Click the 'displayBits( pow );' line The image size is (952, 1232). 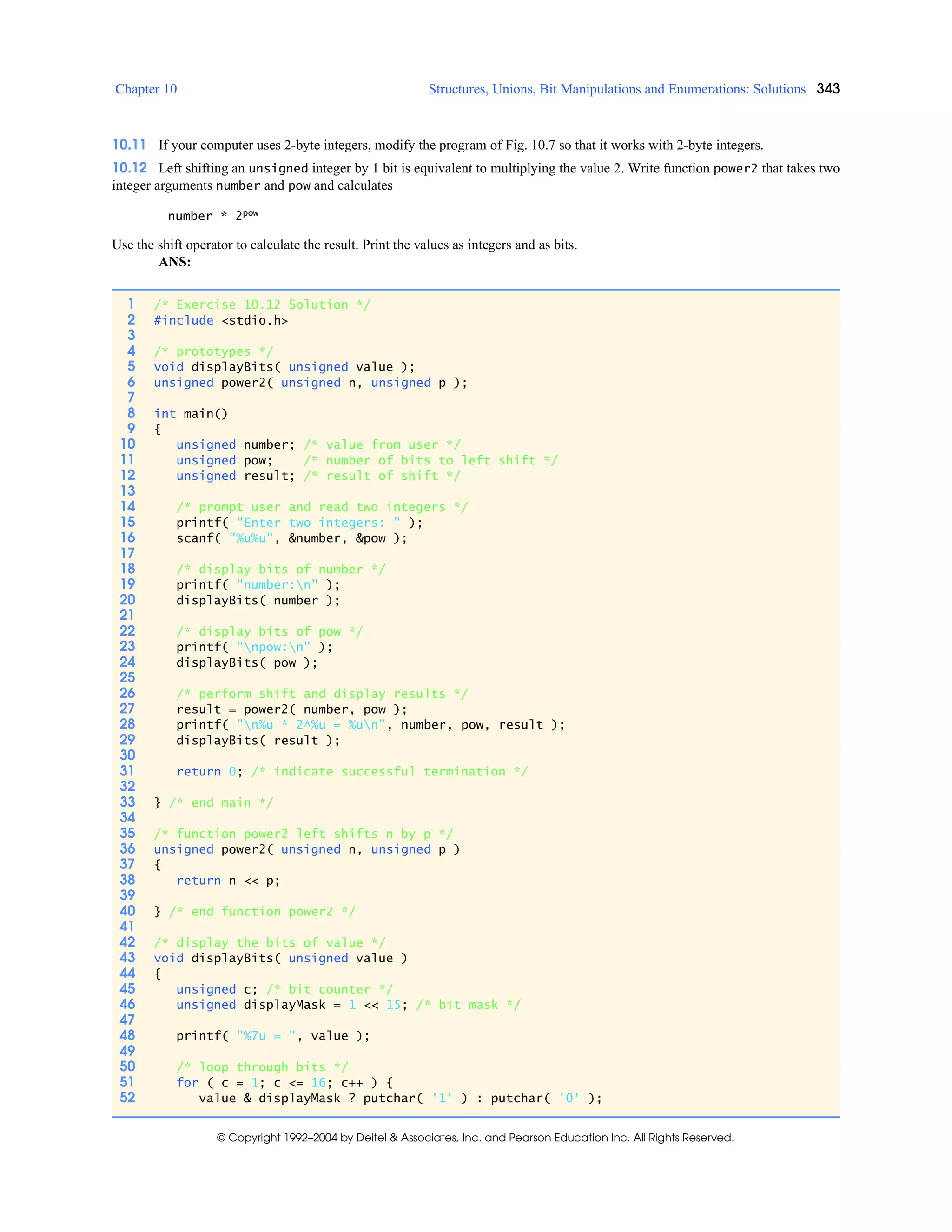247,663
